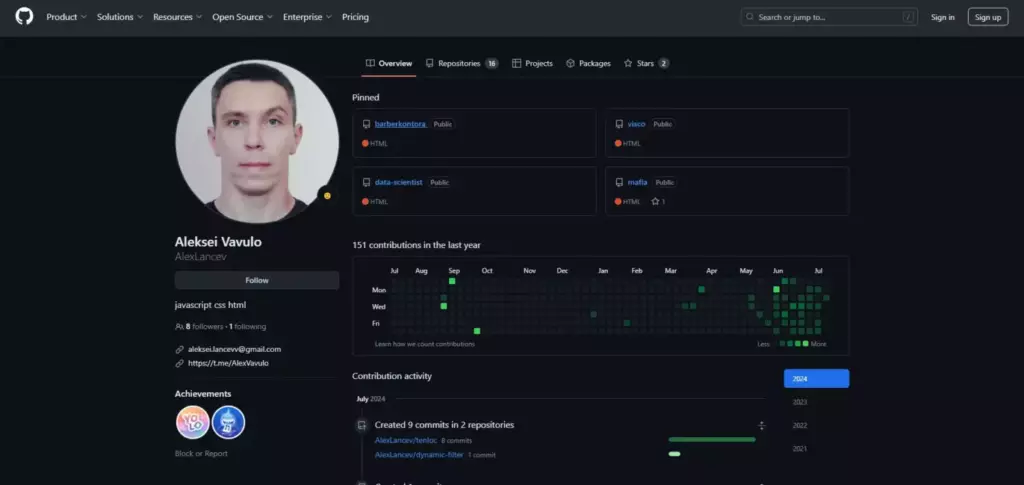This screenshot has width=1024, height=485.
Task: Select the 2024 year filter
Action: [816, 379]
